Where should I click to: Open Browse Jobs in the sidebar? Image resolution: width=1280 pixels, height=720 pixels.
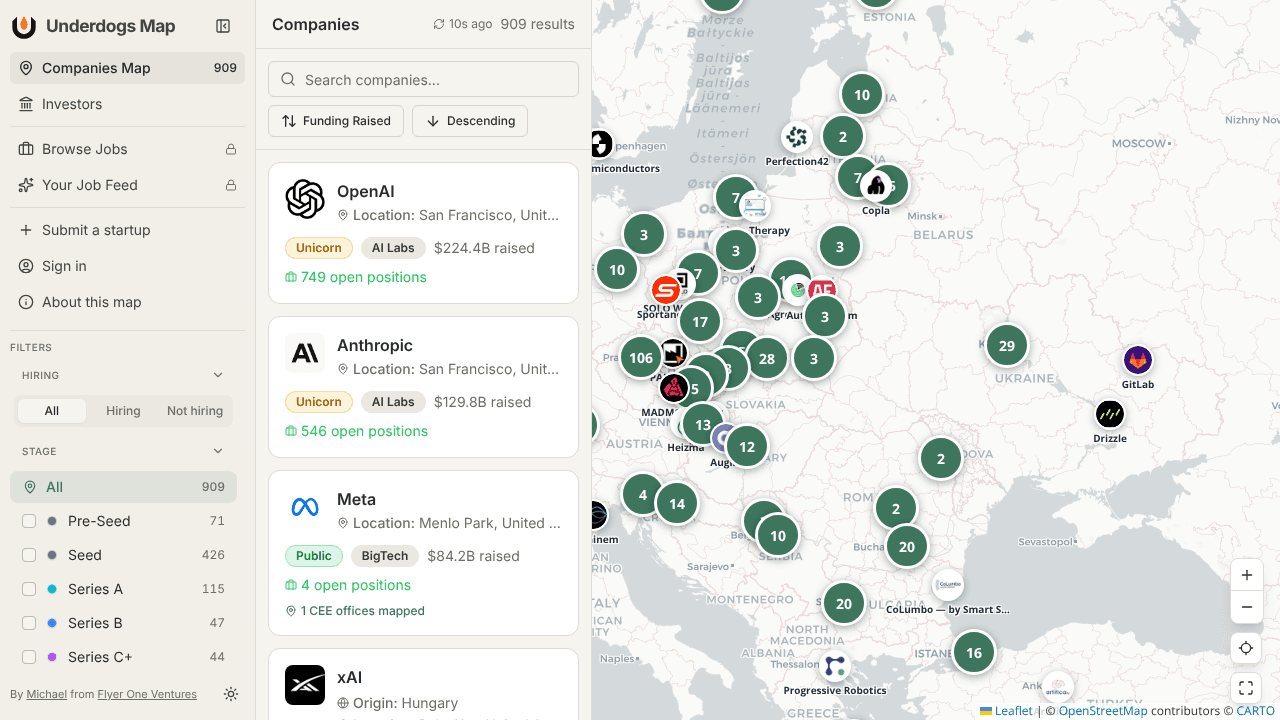[127, 149]
